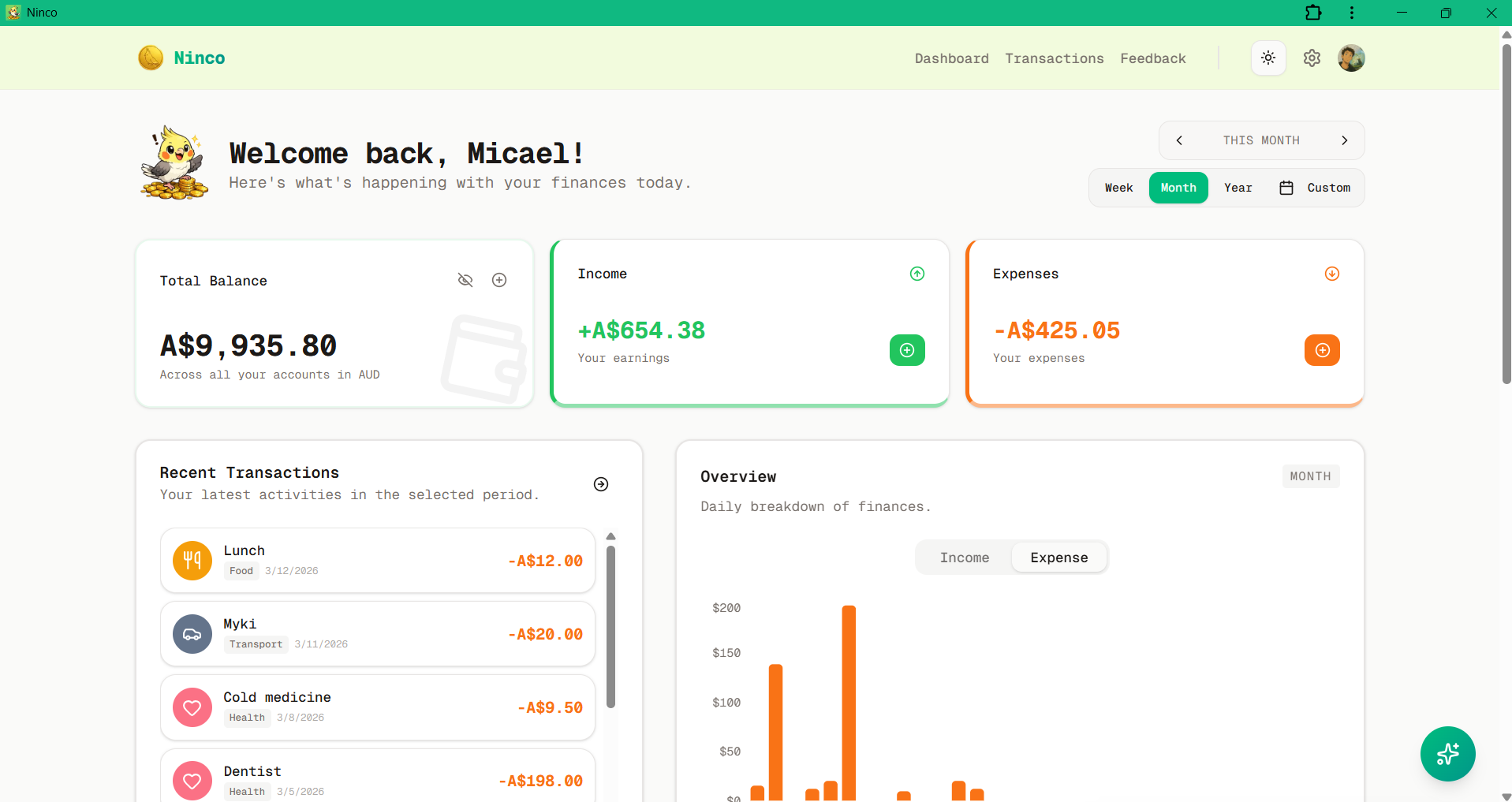
Task: Open the Transactions page
Action: 1054,58
